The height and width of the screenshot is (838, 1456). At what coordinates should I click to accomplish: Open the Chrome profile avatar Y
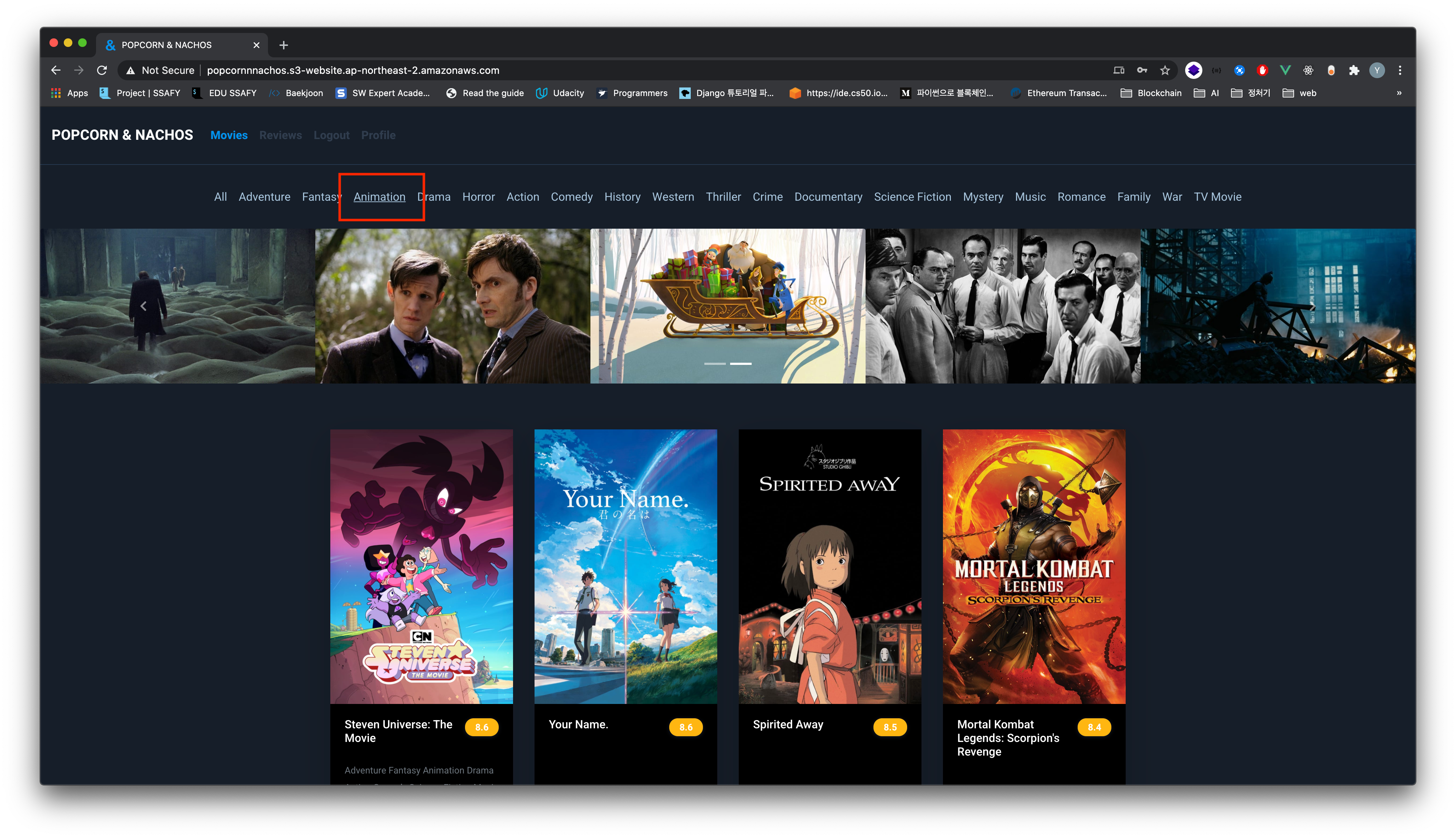(1376, 70)
